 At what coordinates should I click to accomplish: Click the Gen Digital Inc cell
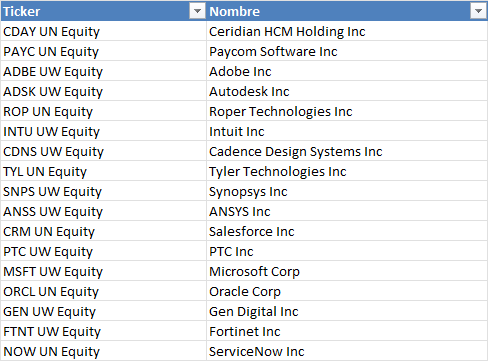pos(347,311)
